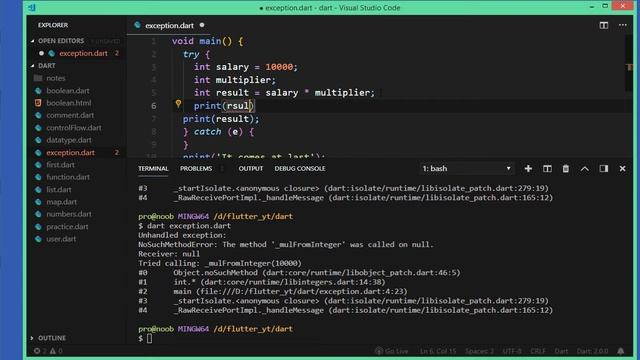The image size is (640, 360).
Task: Click Spaces: 2 indentation setting
Action: [x=479, y=351]
